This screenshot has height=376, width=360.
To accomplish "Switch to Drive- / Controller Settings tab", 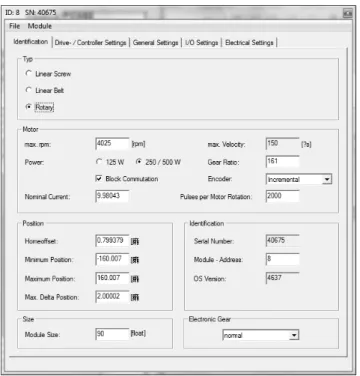I will click(90, 43).
